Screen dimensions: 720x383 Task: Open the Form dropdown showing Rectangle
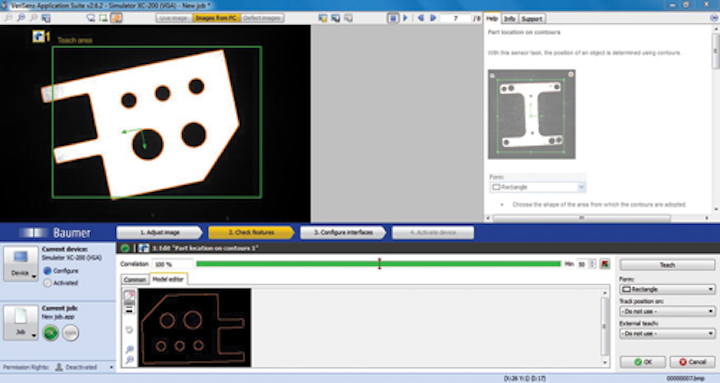[x=667, y=289]
